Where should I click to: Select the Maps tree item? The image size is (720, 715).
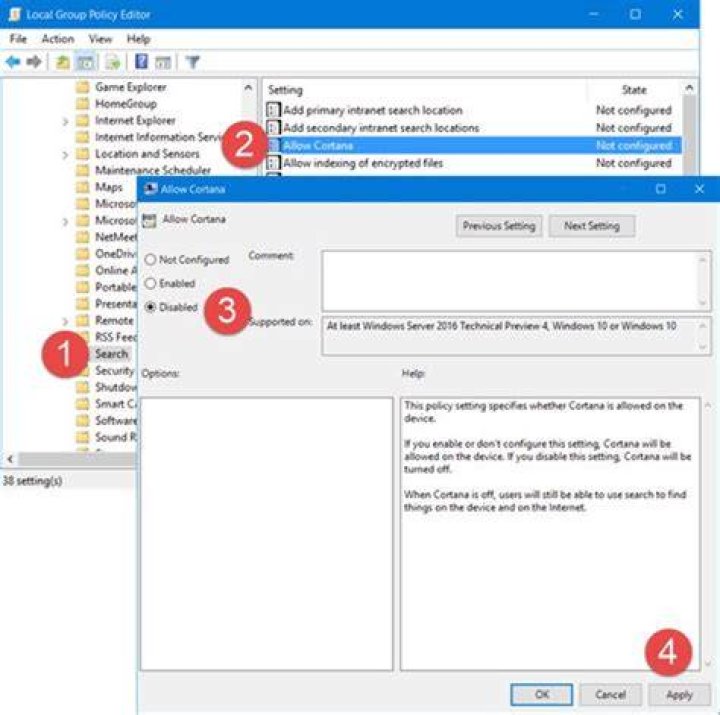pos(109,187)
